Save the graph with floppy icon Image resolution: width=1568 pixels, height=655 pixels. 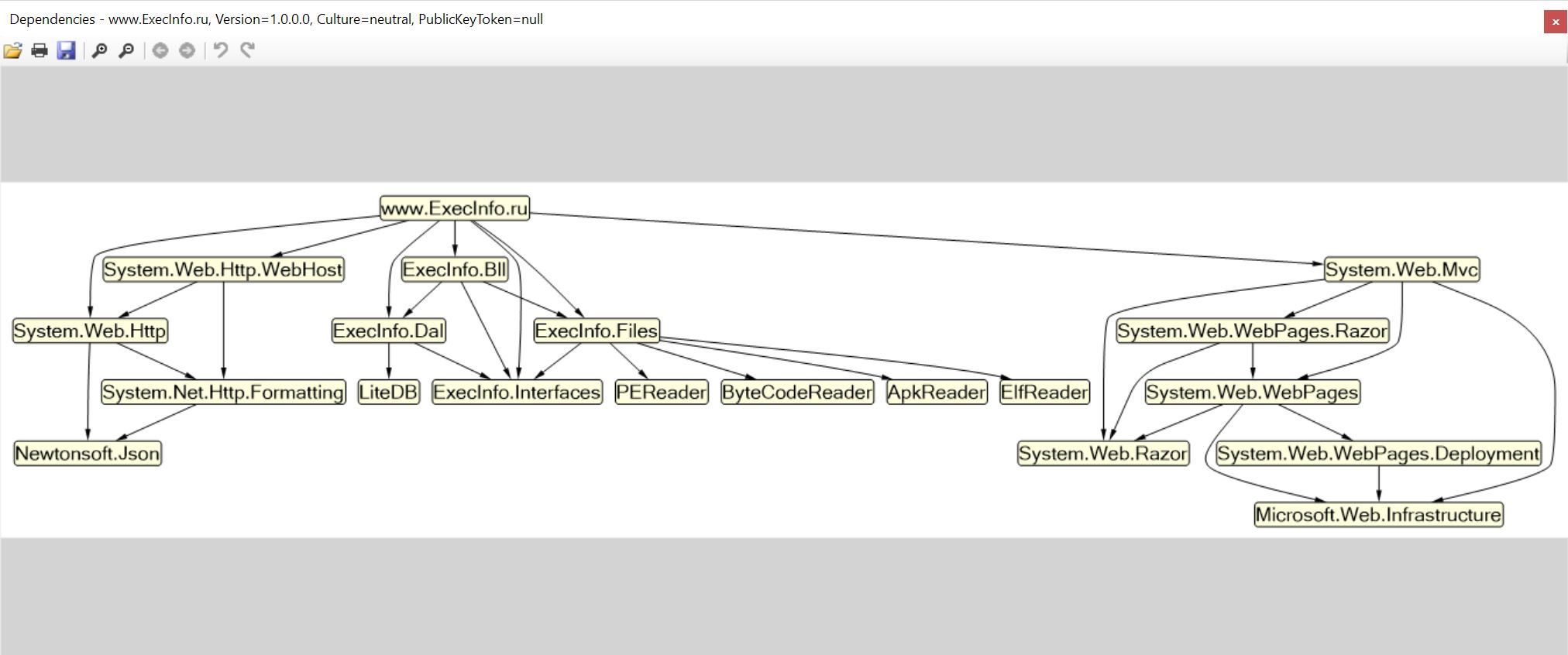tap(67, 51)
